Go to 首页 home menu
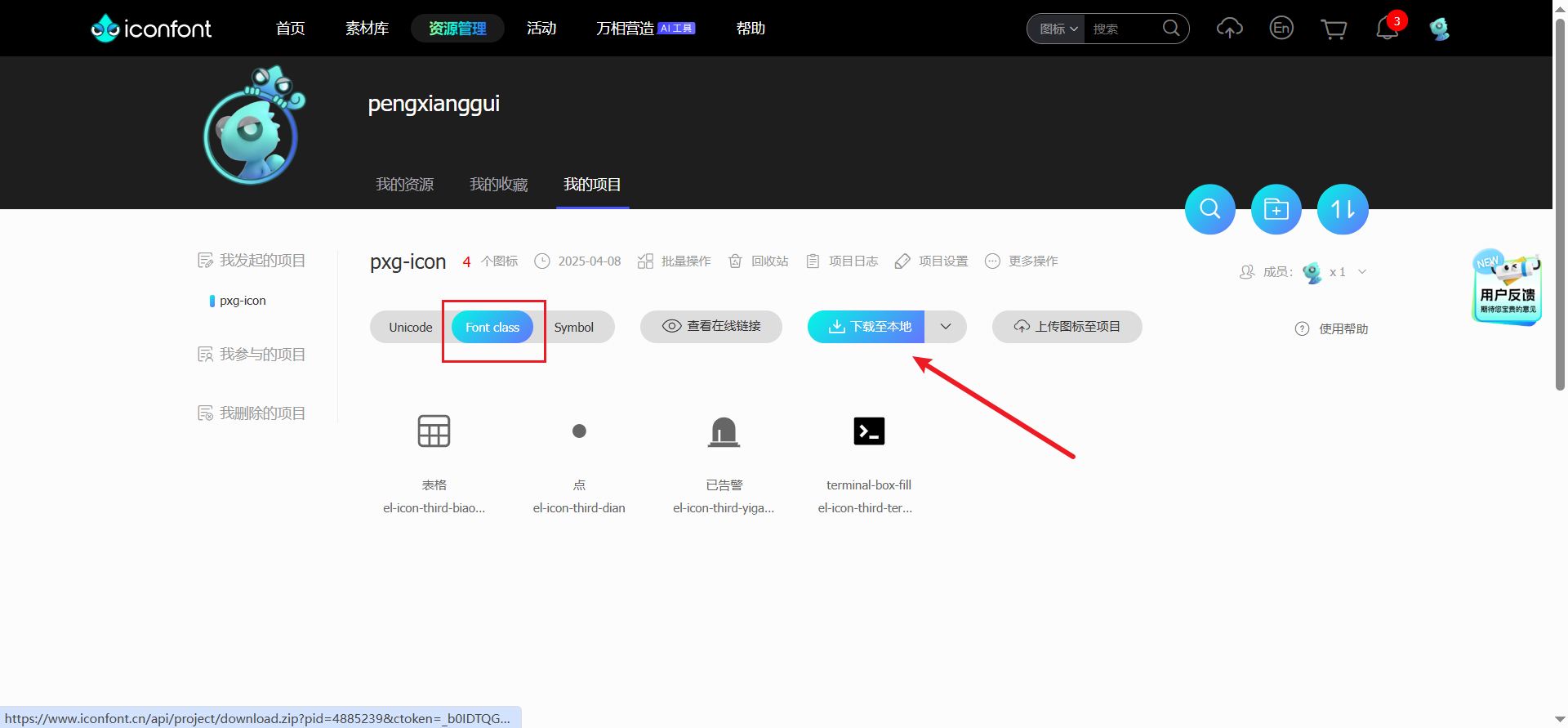1568x728 pixels. [x=291, y=29]
